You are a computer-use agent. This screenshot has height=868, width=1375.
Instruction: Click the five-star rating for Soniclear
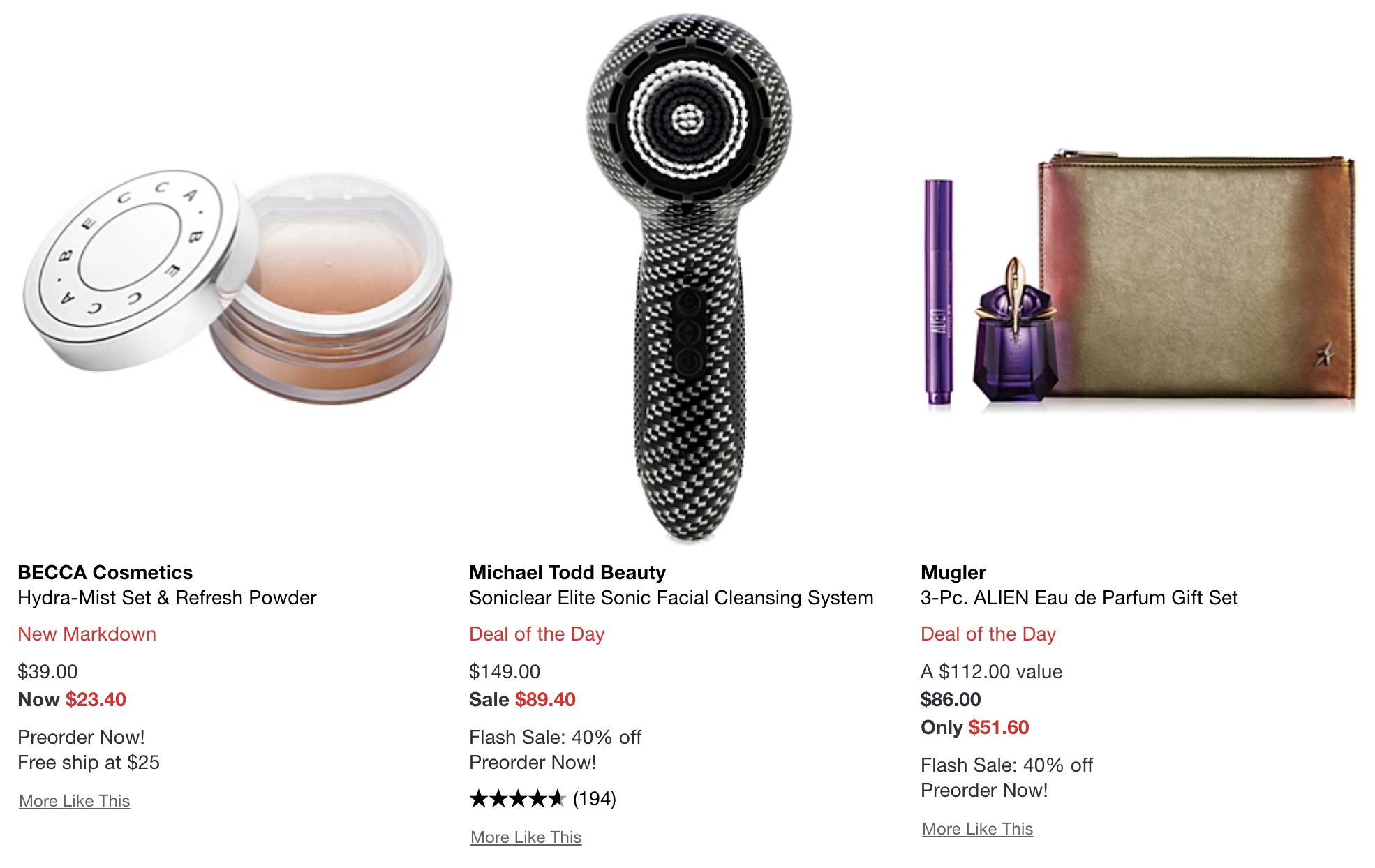[517, 799]
